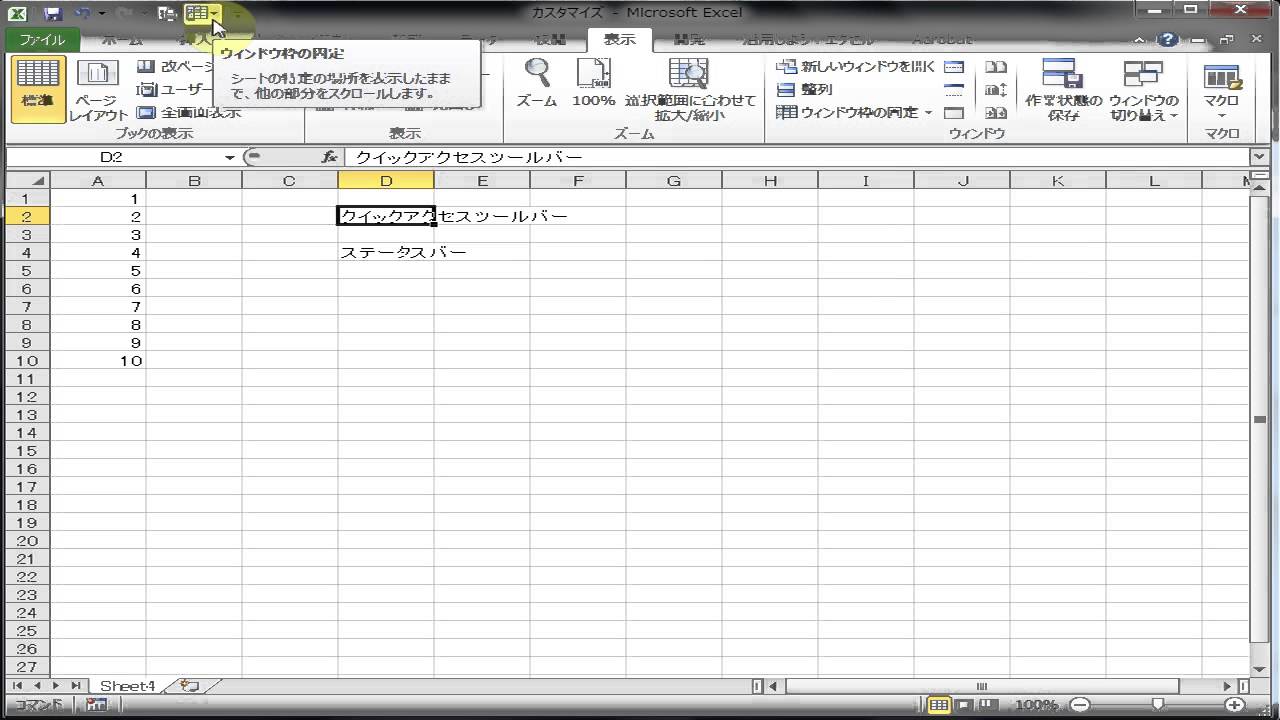This screenshot has height=720, width=1280.
Task: Click the Save icon in Quick Access Toolbar
Action: pyautogui.click(x=52, y=14)
